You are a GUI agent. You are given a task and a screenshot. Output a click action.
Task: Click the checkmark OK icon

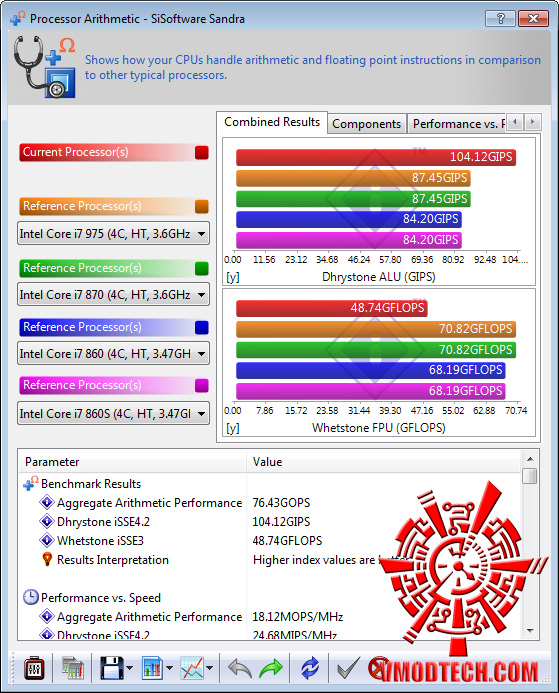pyautogui.click(x=348, y=668)
